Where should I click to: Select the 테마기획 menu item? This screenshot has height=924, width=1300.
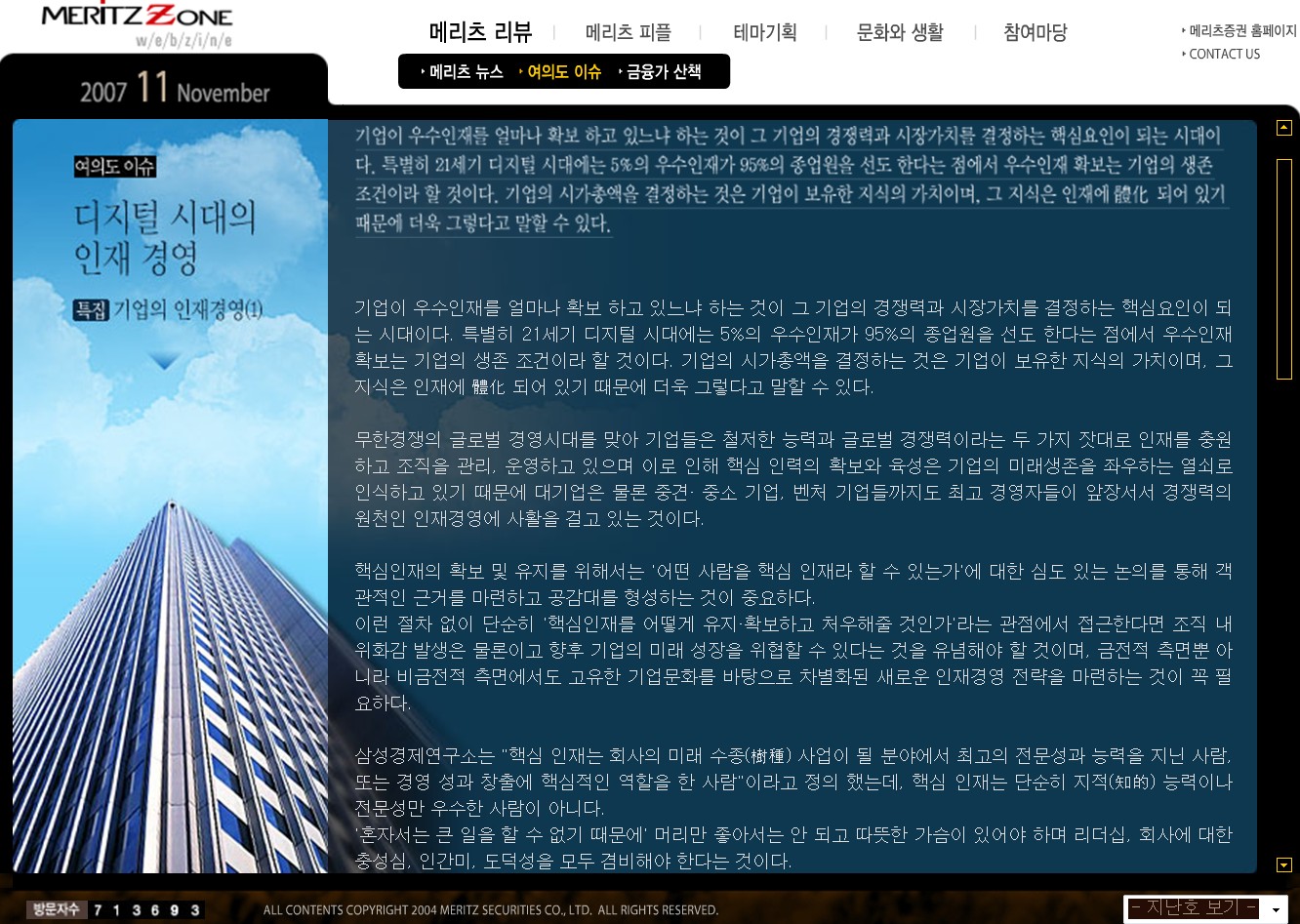[x=765, y=32]
